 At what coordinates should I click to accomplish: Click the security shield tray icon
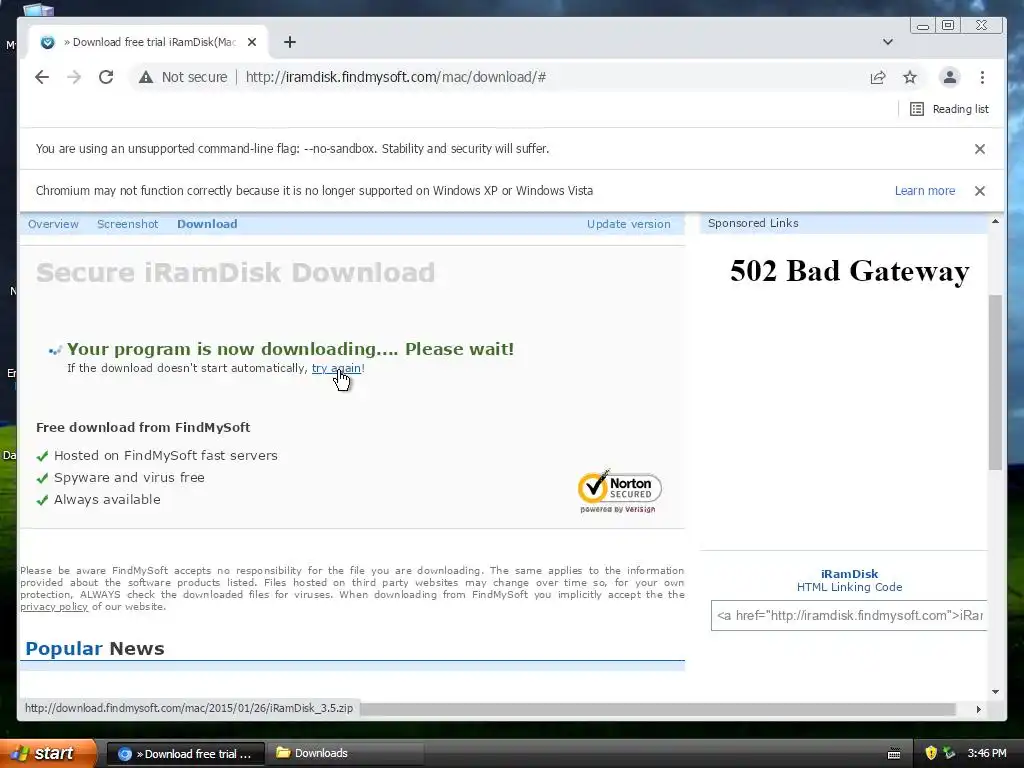tap(931, 753)
